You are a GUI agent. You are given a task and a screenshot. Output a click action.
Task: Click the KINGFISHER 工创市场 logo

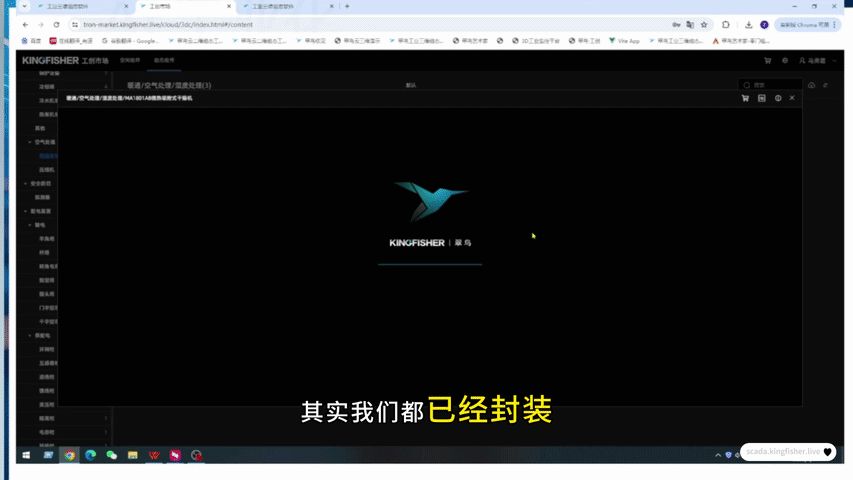[65, 60]
